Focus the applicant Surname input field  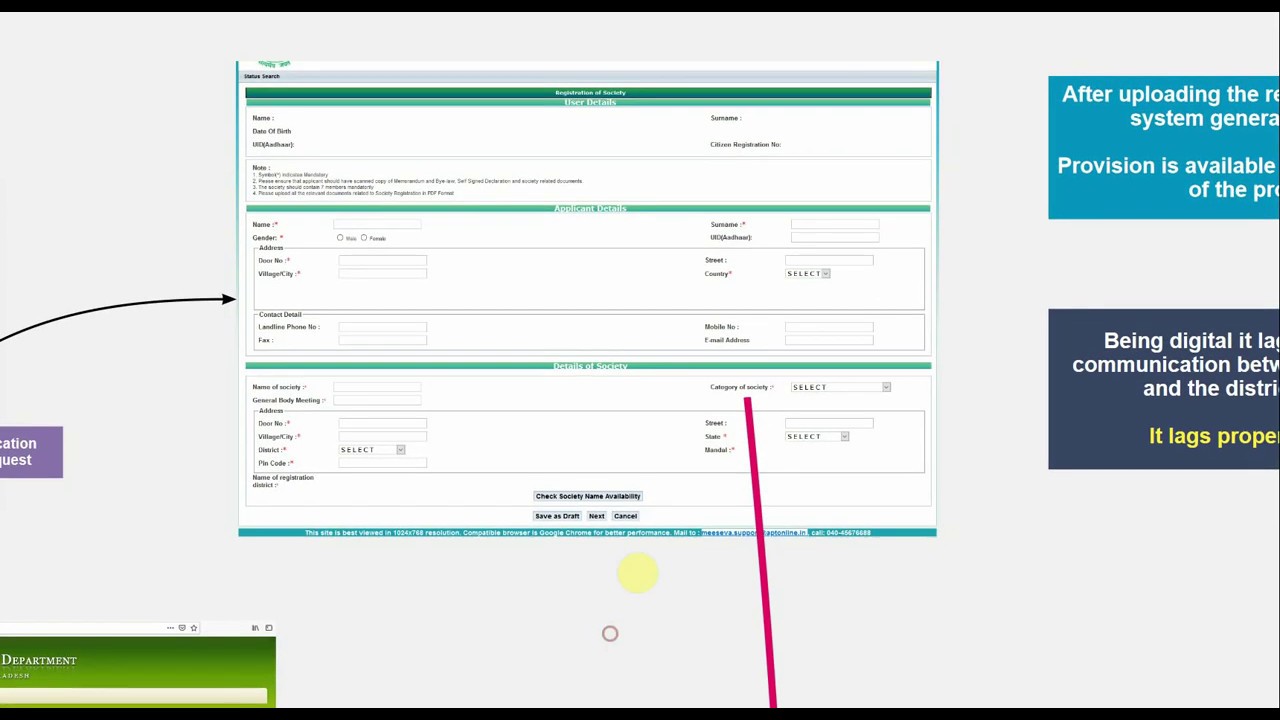[x=835, y=225]
